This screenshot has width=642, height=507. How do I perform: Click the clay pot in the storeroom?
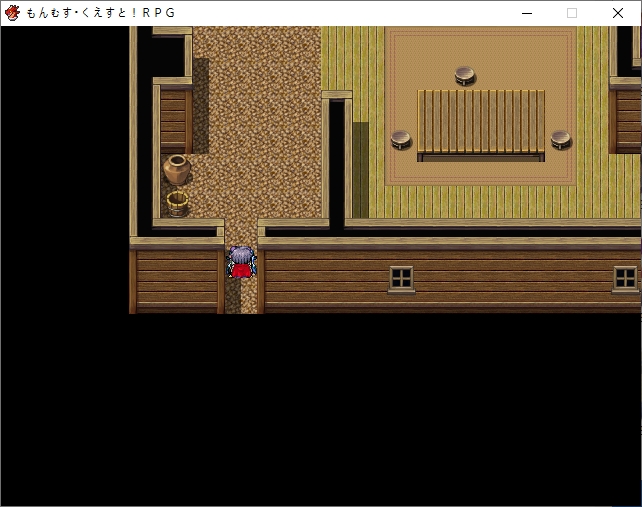click(x=177, y=169)
